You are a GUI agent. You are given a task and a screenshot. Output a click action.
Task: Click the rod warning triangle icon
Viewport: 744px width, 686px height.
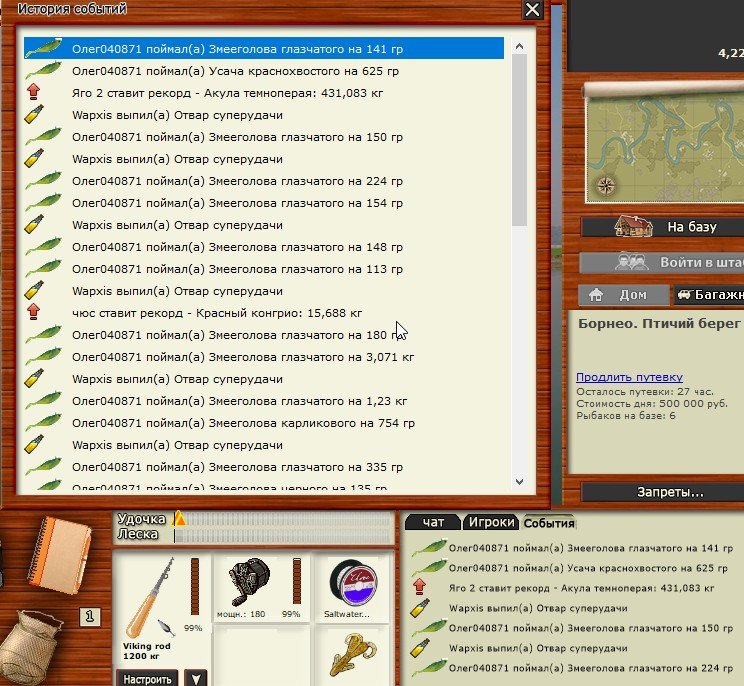click(180, 518)
